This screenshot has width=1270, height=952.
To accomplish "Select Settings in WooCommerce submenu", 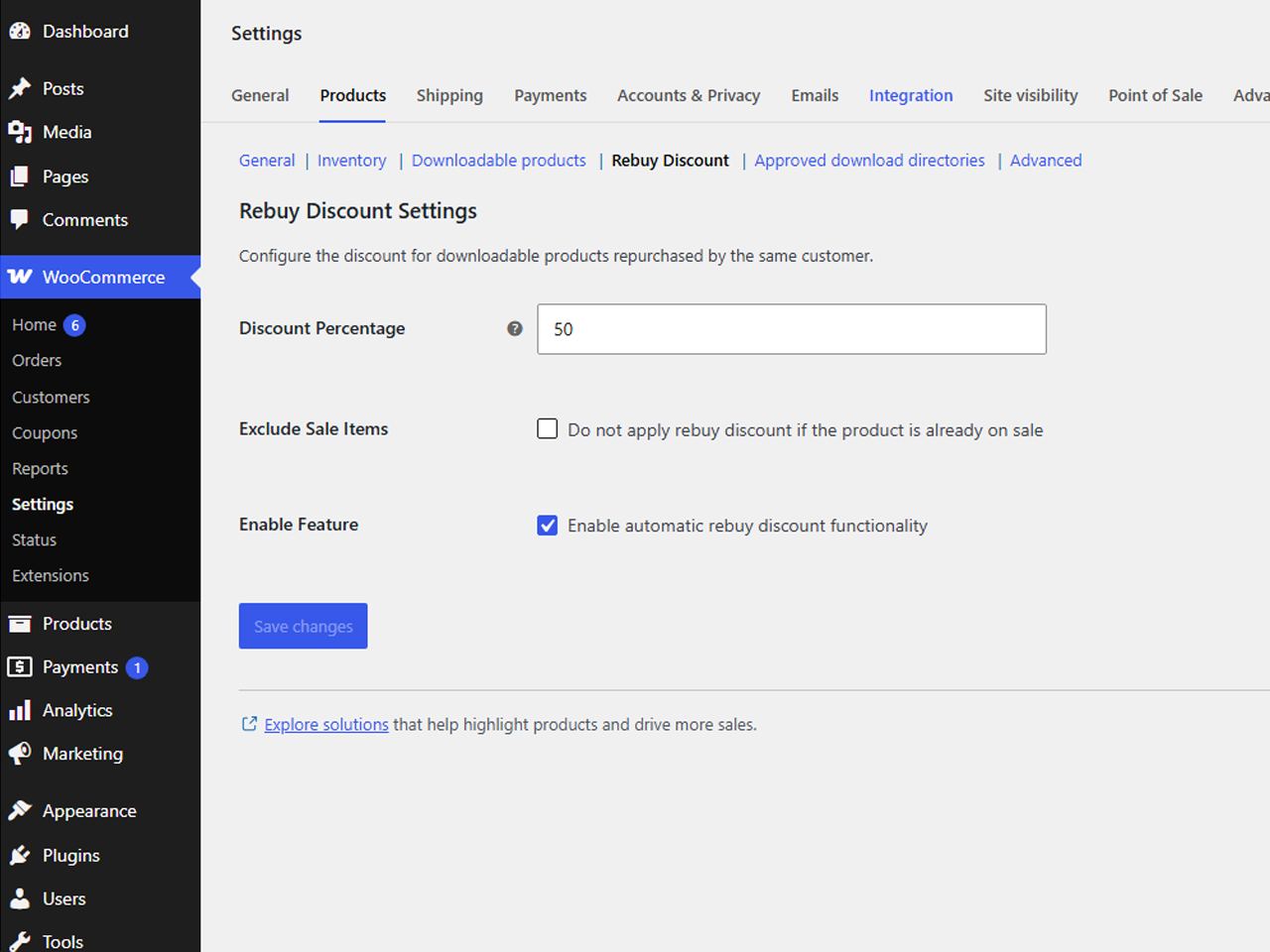I will 43,505.
